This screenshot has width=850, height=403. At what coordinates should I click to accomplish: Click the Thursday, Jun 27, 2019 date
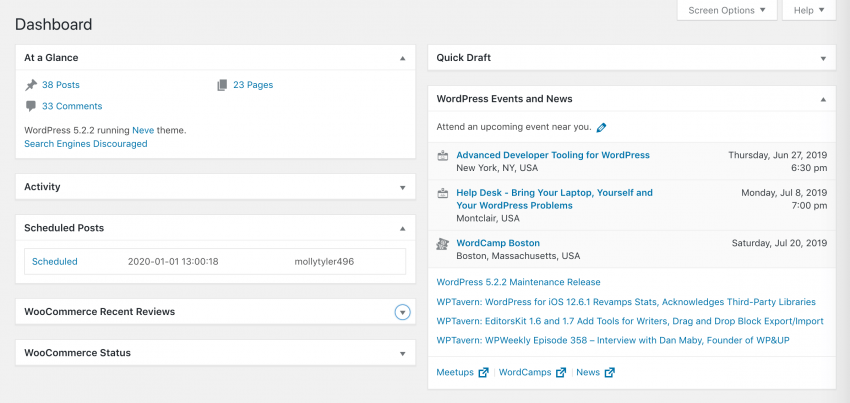[x=778, y=155]
